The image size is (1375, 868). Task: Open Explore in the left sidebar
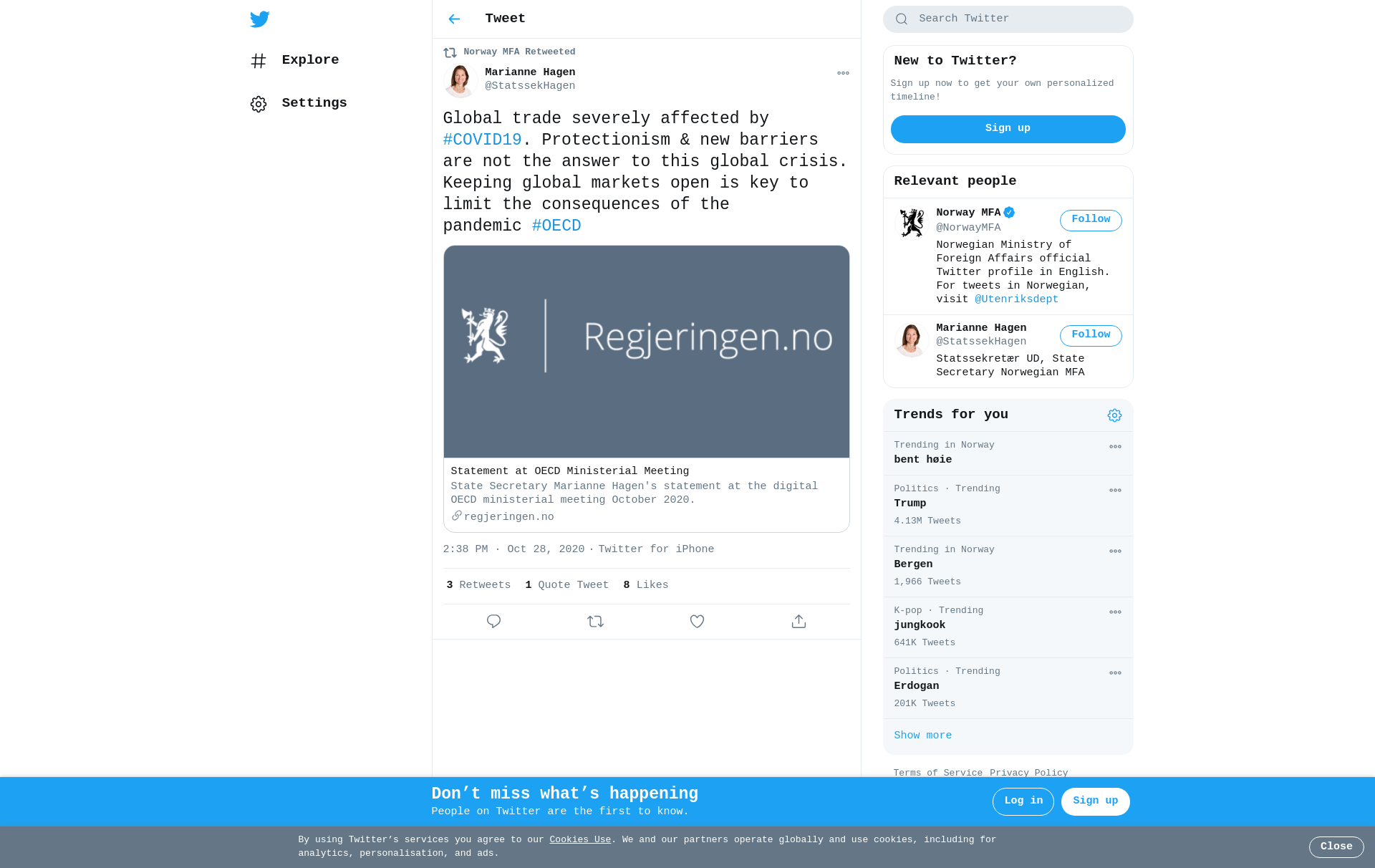pyautogui.click(x=294, y=61)
